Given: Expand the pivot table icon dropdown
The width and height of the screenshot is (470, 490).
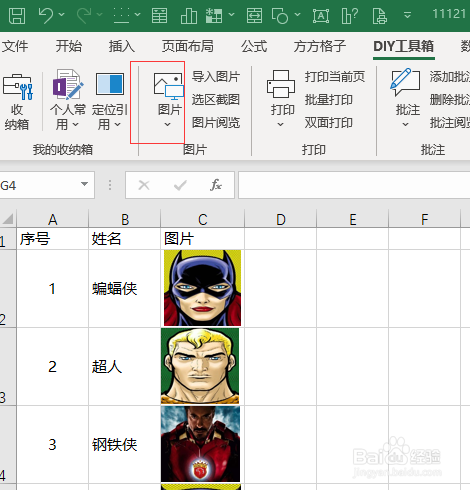Looking at the screenshot, I should tap(231, 14).
